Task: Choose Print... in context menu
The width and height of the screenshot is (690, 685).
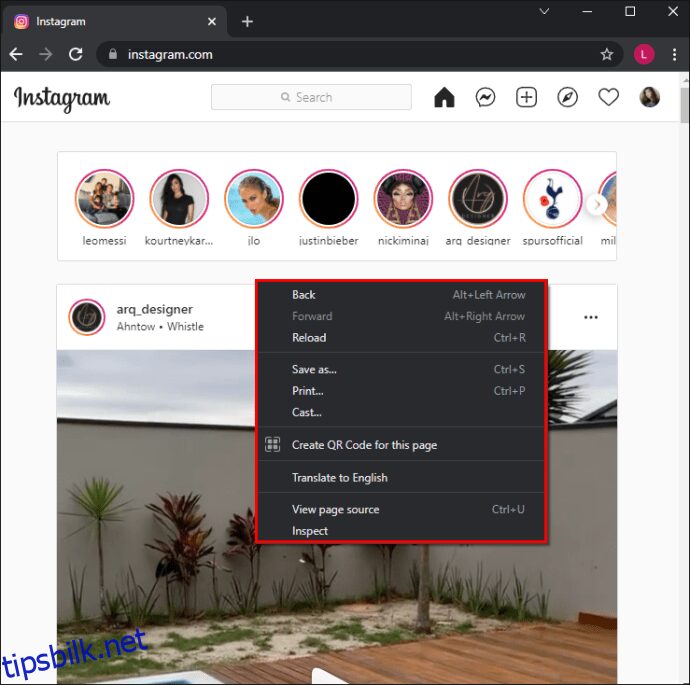Action: point(401,391)
